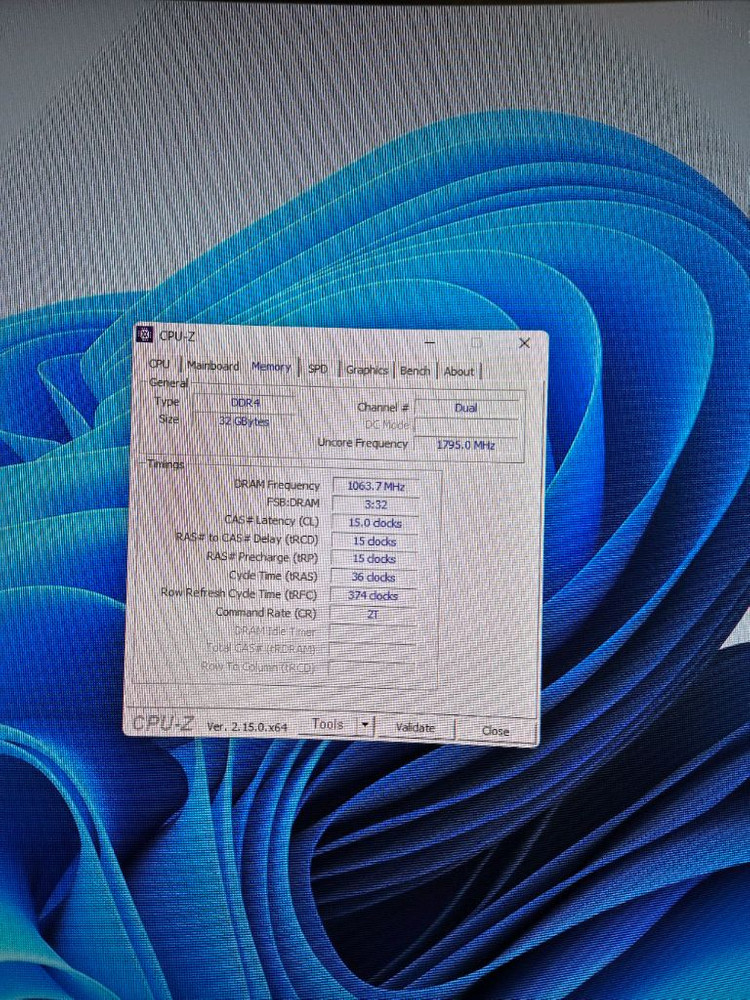This screenshot has height=1000, width=750.
Task: Open the SPD tab
Action: click(x=318, y=369)
